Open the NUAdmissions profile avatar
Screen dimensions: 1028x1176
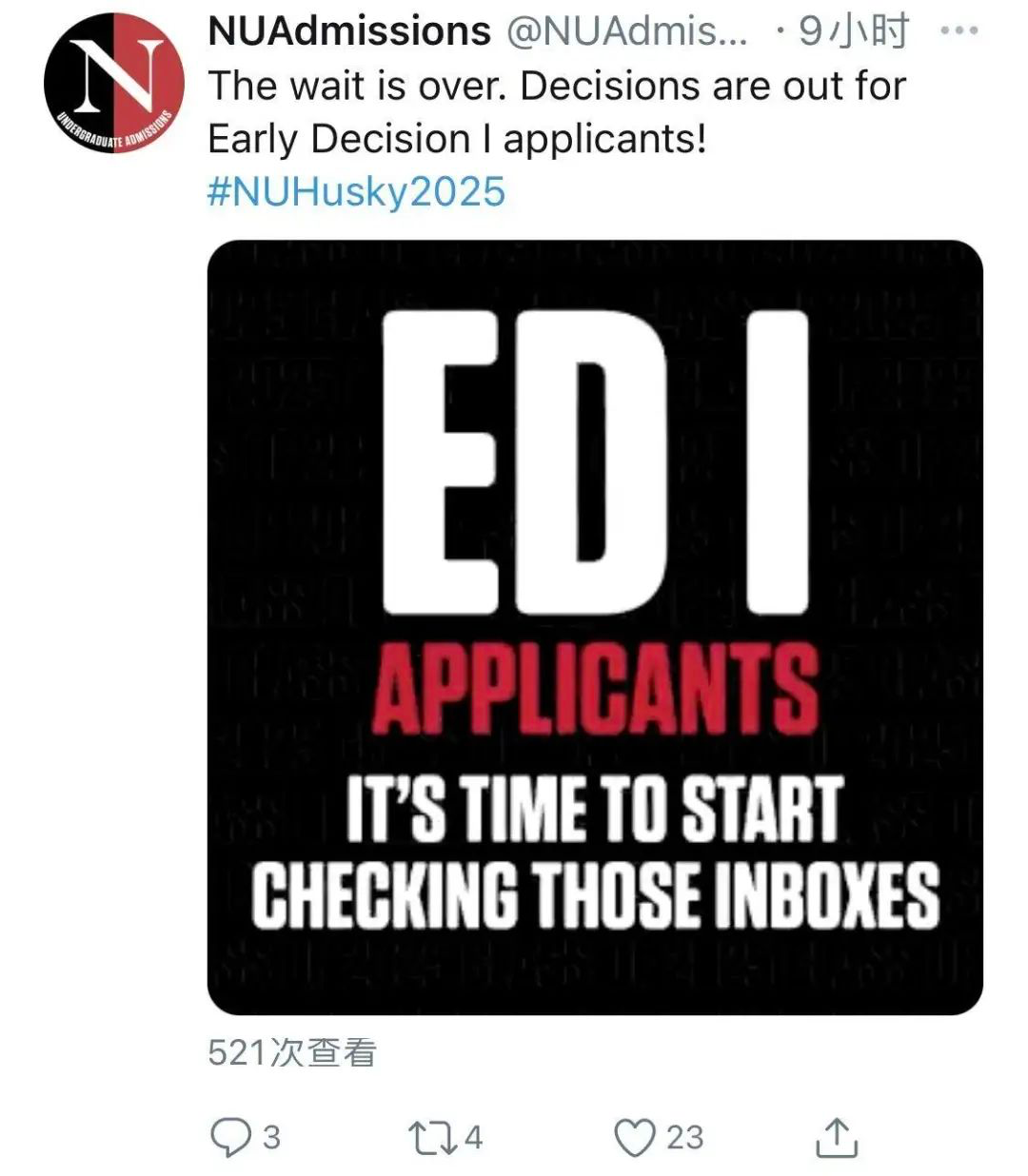(x=114, y=84)
